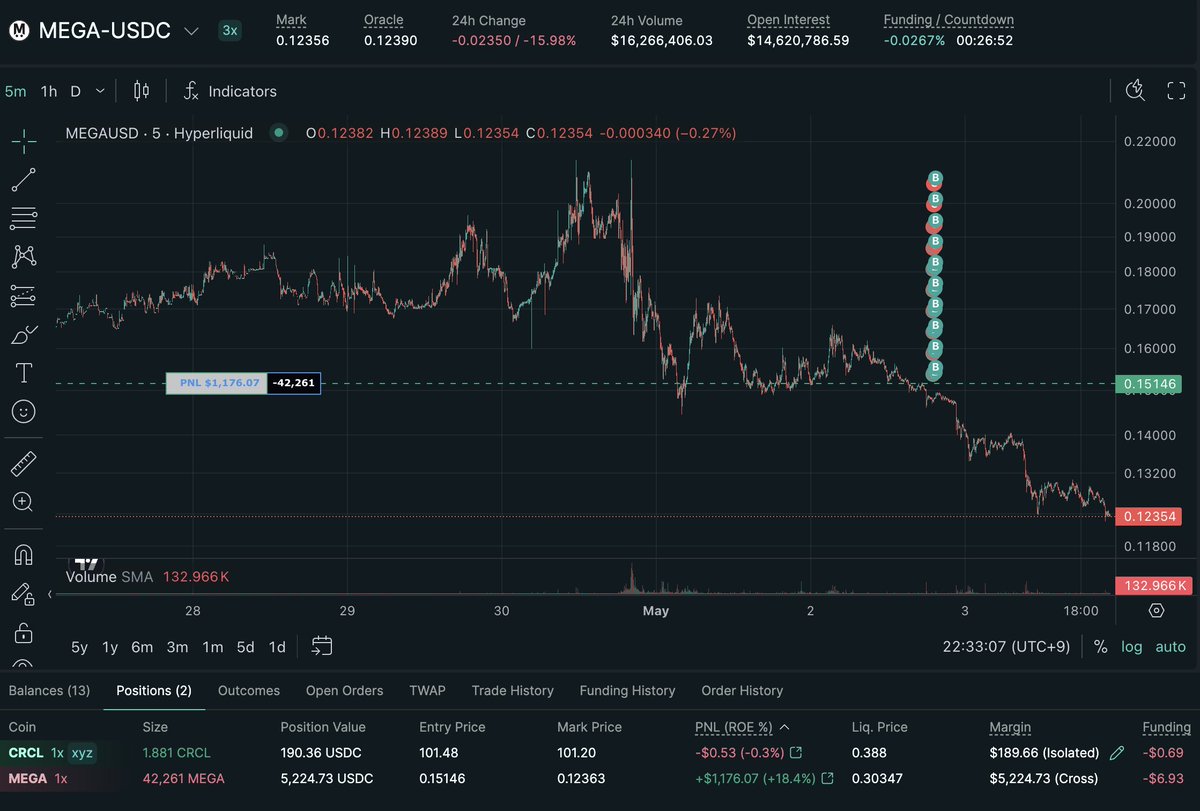Open the candlestick chart style menu
Viewport: 1200px width, 811px height.
pyautogui.click(x=141, y=91)
